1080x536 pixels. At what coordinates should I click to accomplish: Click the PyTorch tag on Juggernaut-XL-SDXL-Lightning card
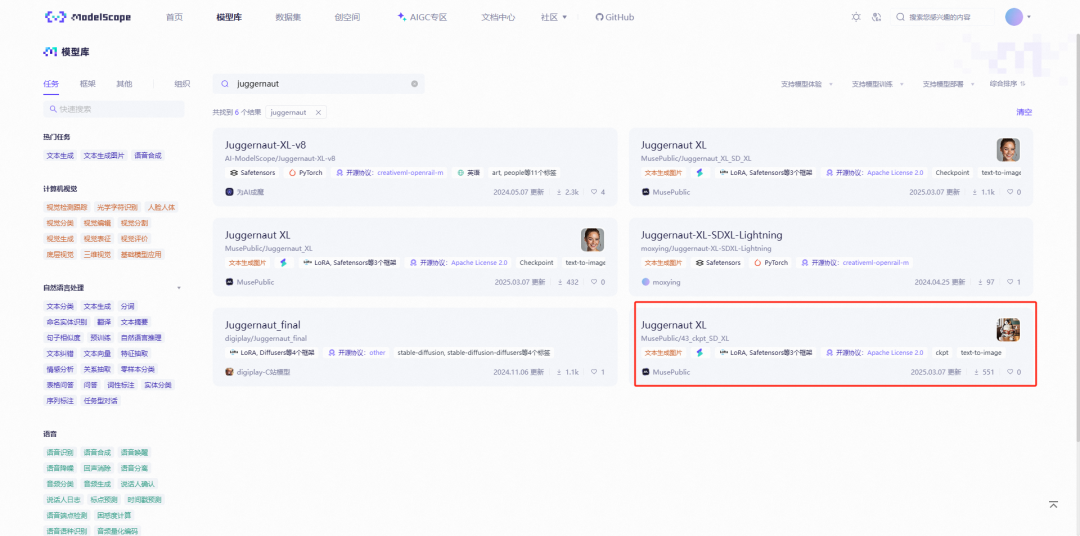[771, 262]
